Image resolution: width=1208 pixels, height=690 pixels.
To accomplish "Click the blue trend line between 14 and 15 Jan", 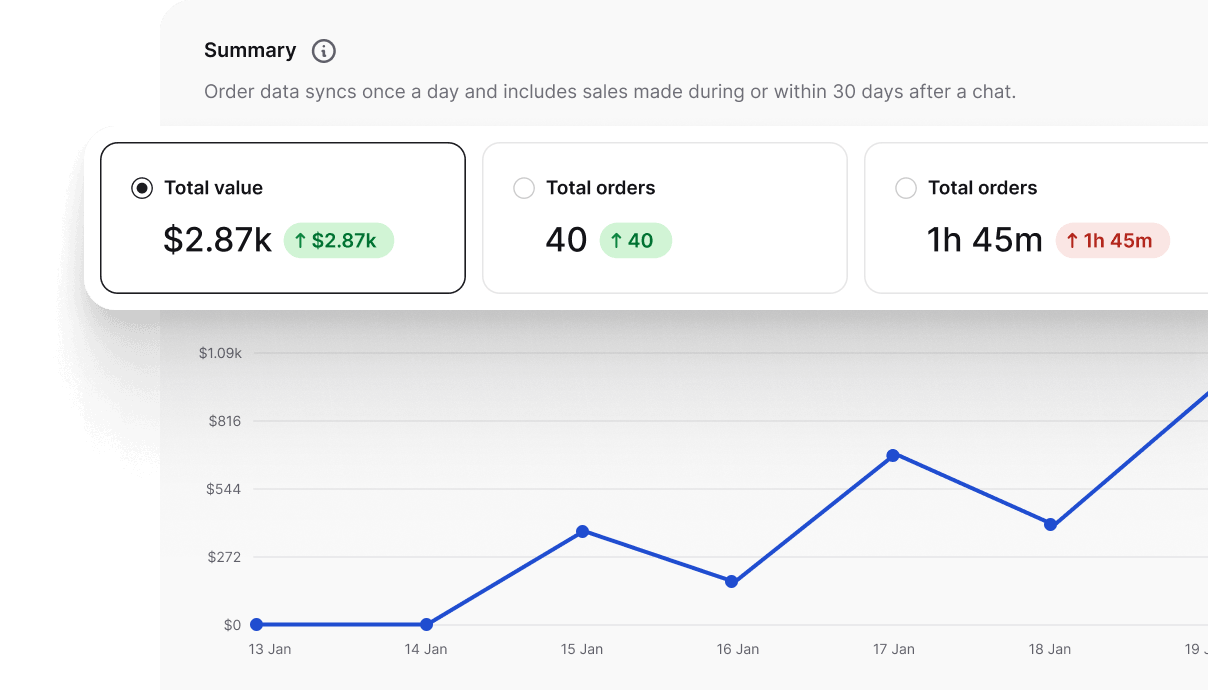I will (x=505, y=578).
